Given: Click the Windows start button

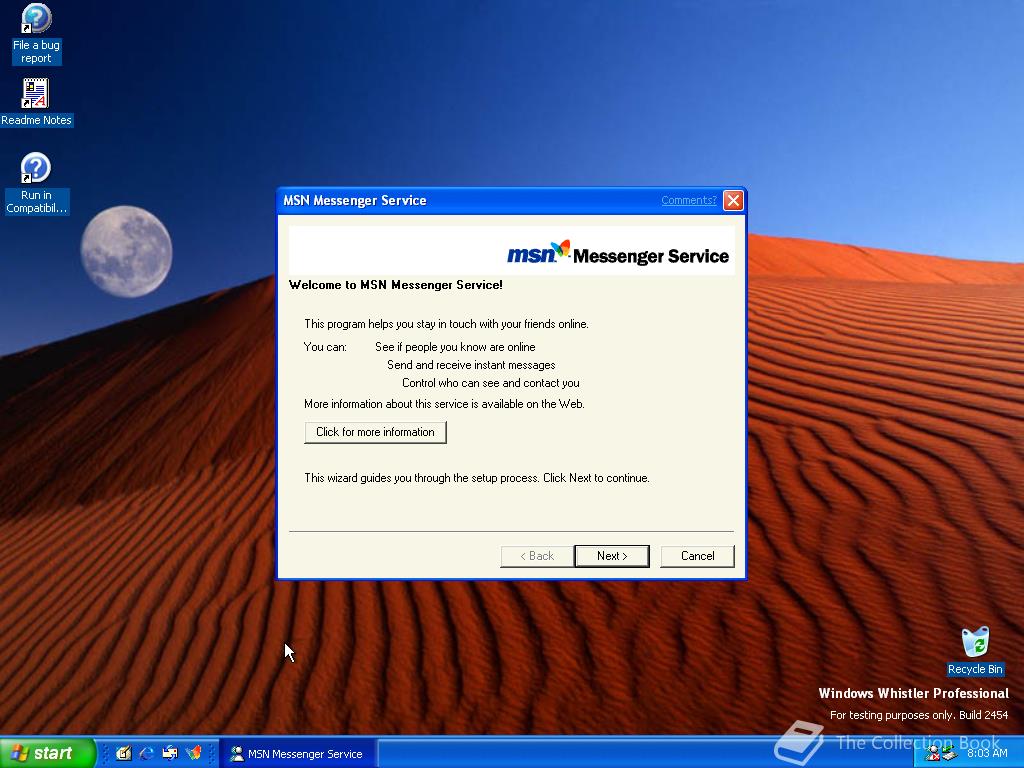Looking at the screenshot, I should (x=47, y=753).
